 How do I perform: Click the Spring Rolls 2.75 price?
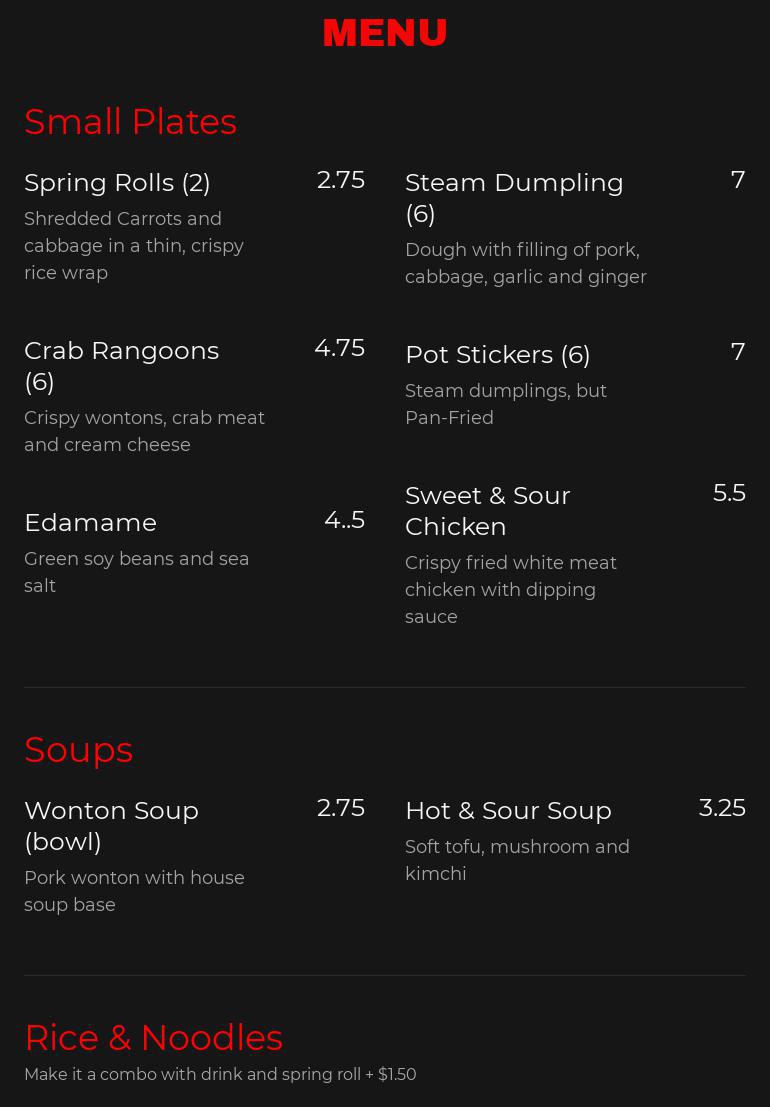pos(340,180)
